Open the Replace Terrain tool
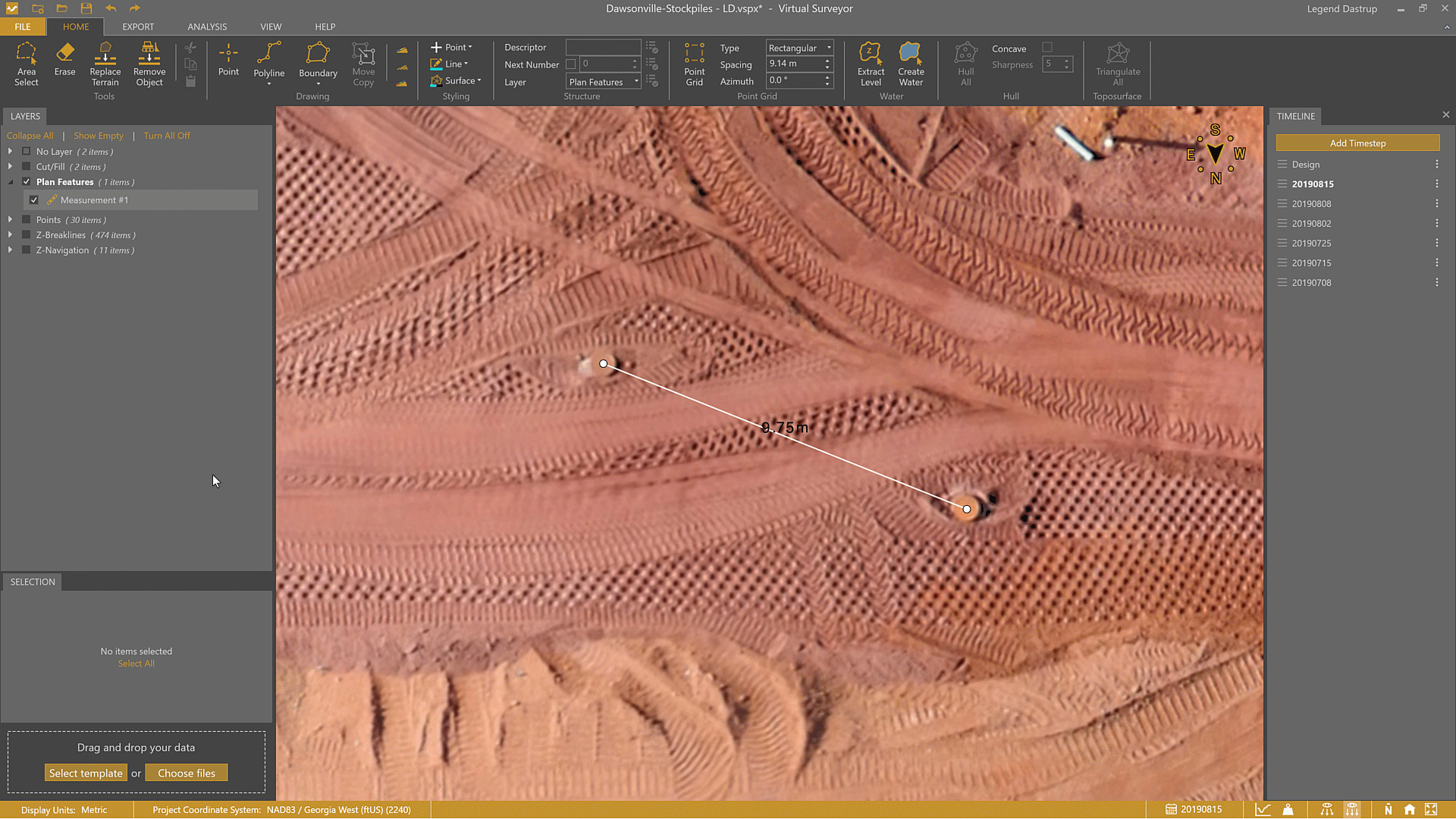1456x819 pixels. click(x=105, y=64)
